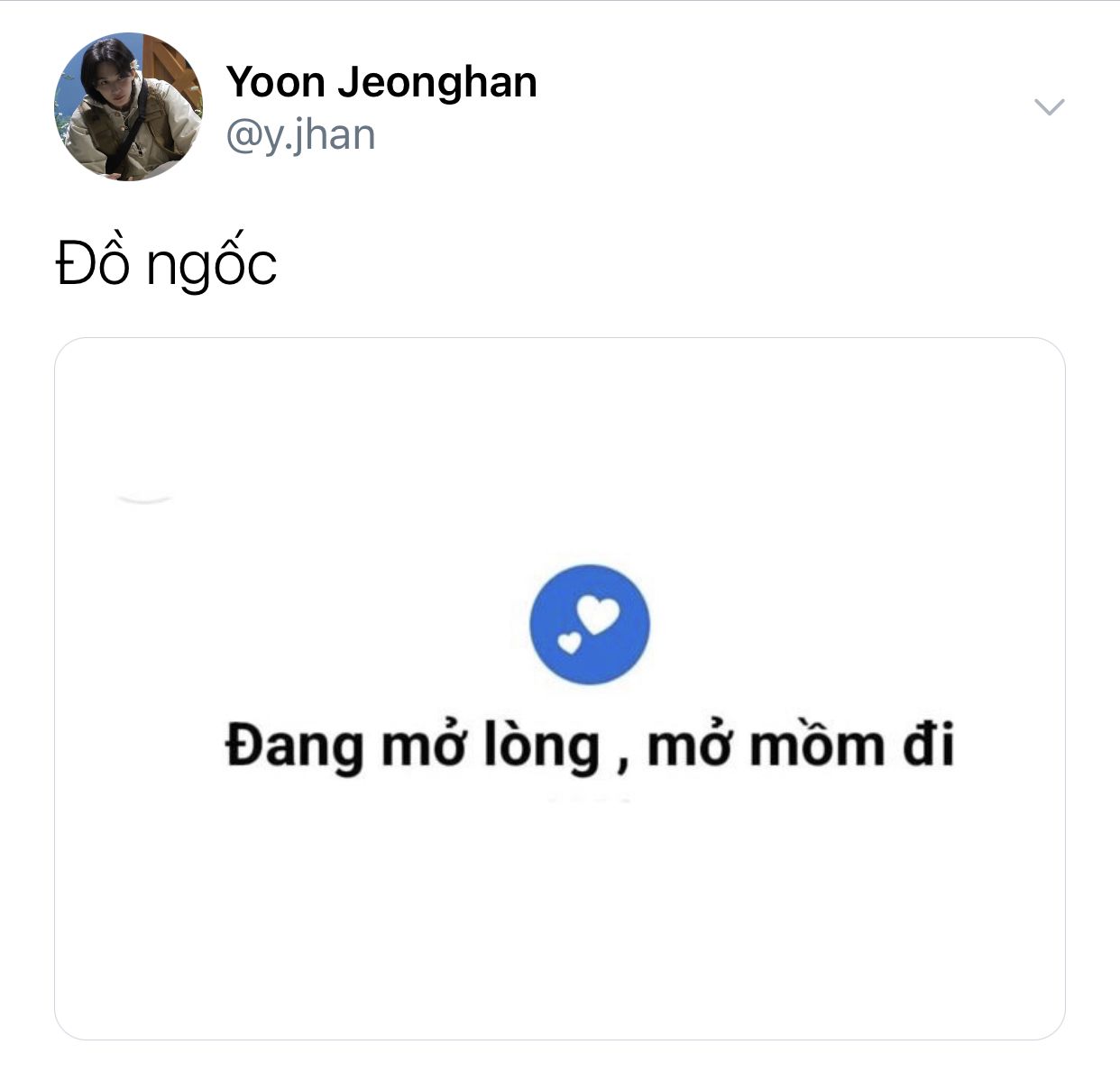
Task: Click the faint dots beneath the caption
Action: tap(590, 798)
